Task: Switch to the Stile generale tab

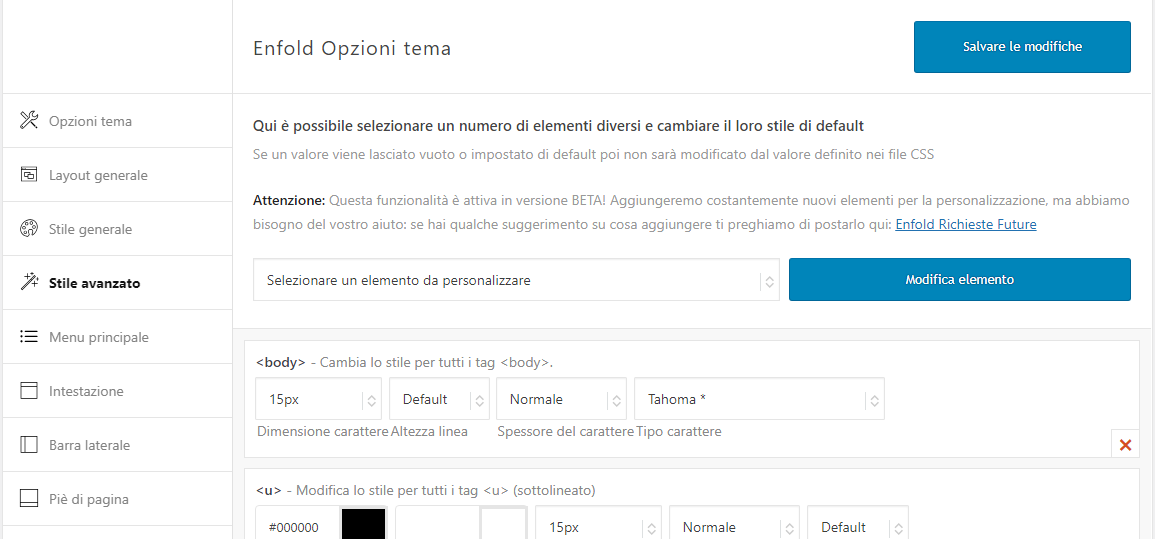Action: pyautogui.click(x=118, y=229)
